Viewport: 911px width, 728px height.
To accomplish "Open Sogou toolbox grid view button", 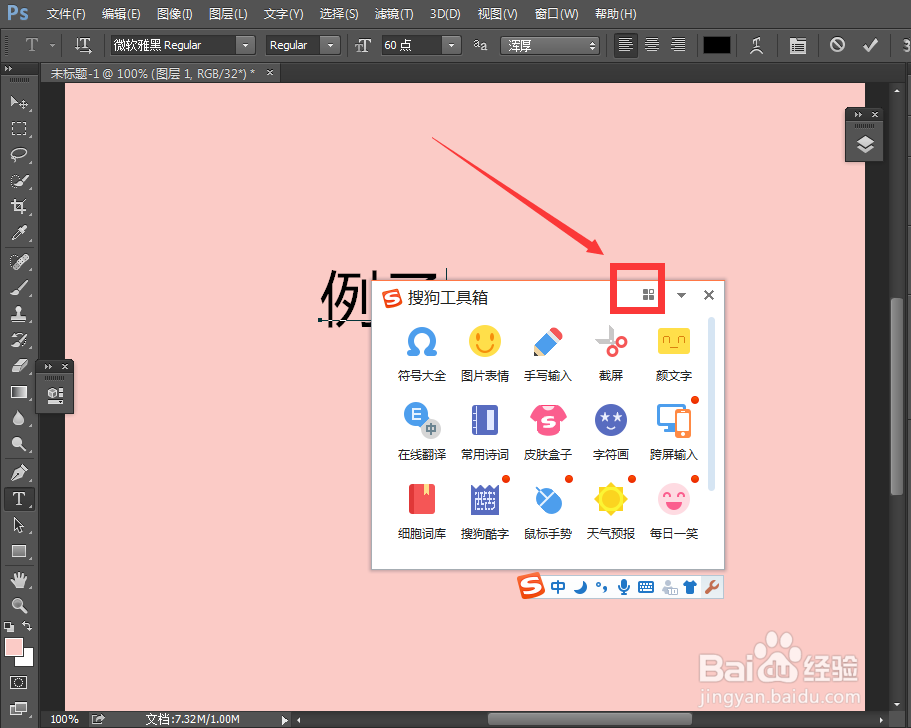I will click(x=648, y=295).
